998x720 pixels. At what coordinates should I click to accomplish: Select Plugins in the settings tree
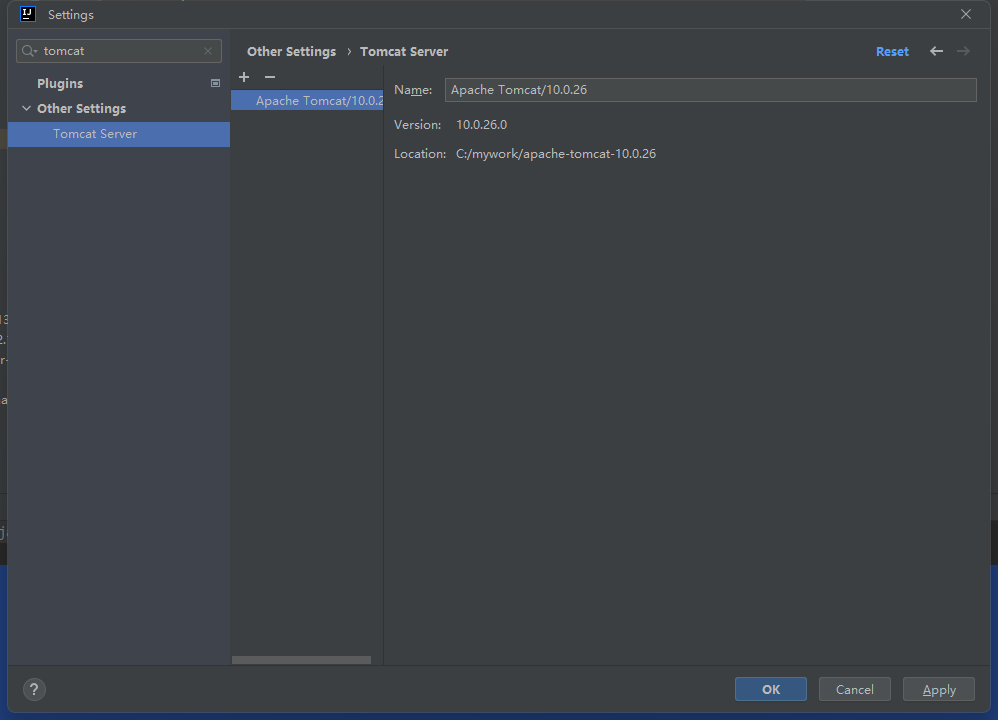coord(60,83)
